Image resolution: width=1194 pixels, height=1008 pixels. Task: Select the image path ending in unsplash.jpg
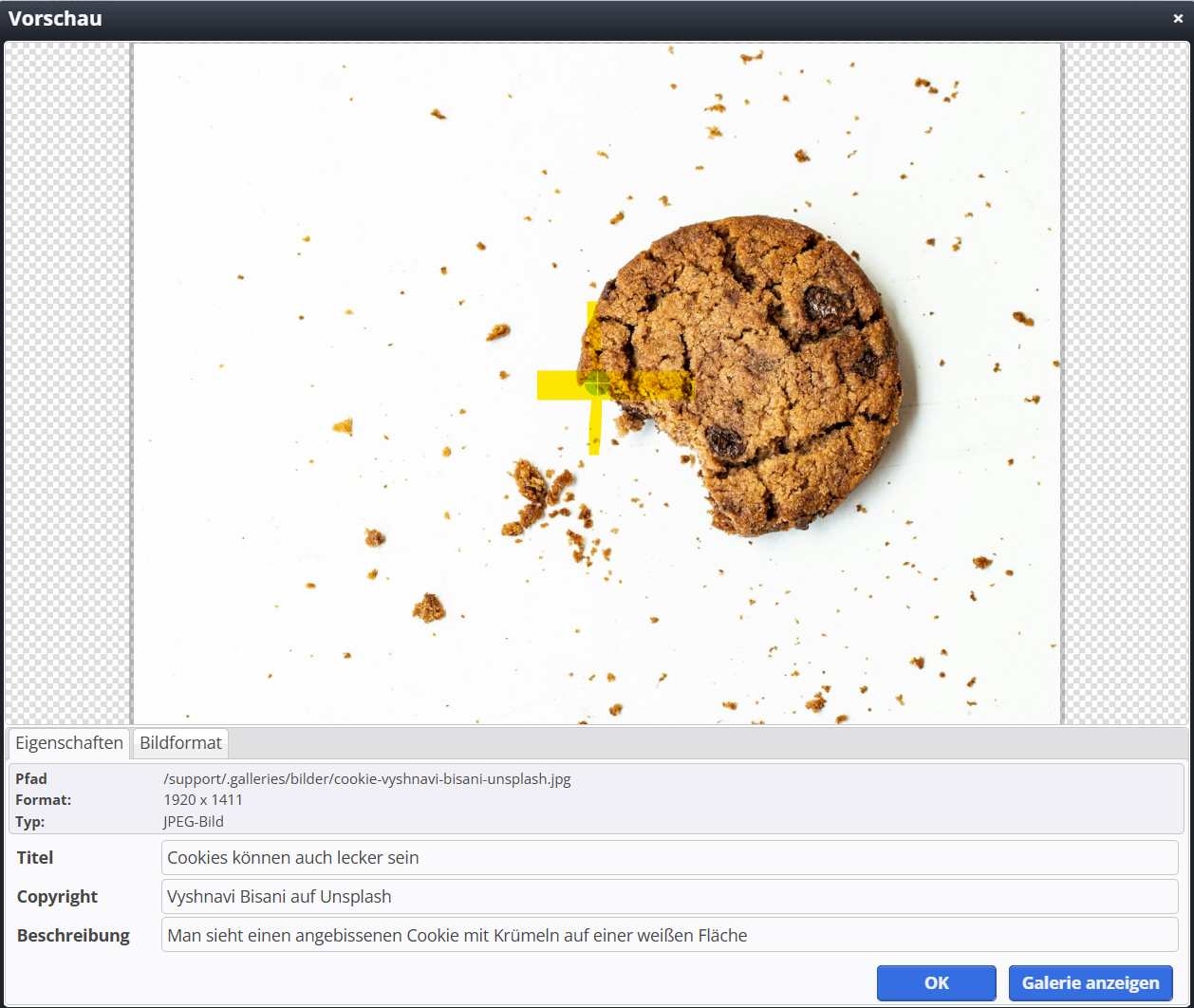click(x=367, y=779)
